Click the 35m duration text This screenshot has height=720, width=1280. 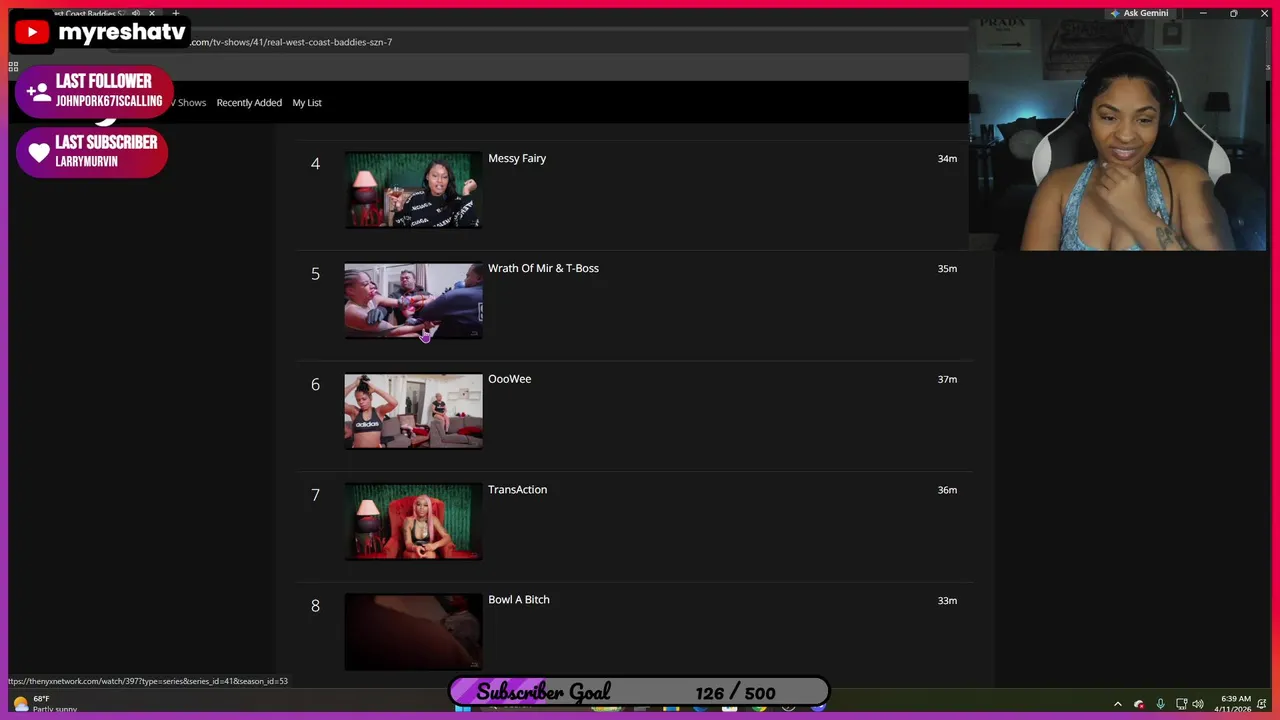[x=947, y=268]
